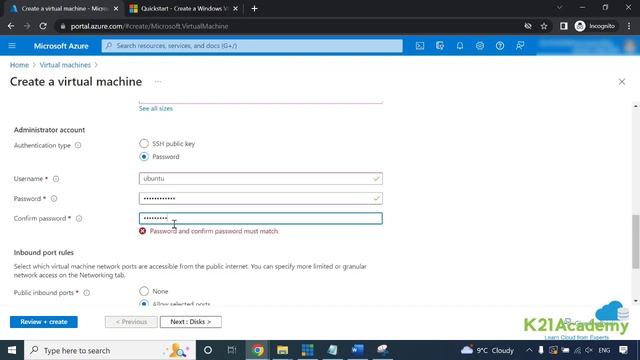
Task: Click the Microsoft Azure logo text
Action: coord(61,46)
